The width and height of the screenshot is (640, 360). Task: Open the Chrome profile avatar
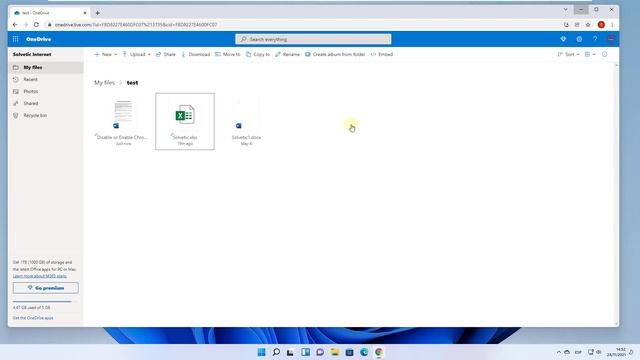(601, 24)
